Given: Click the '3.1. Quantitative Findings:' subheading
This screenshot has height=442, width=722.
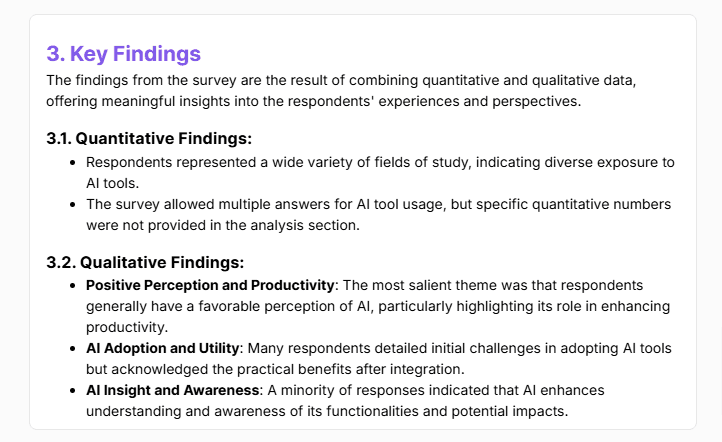Looking at the screenshot, I should tap(149, 138).
